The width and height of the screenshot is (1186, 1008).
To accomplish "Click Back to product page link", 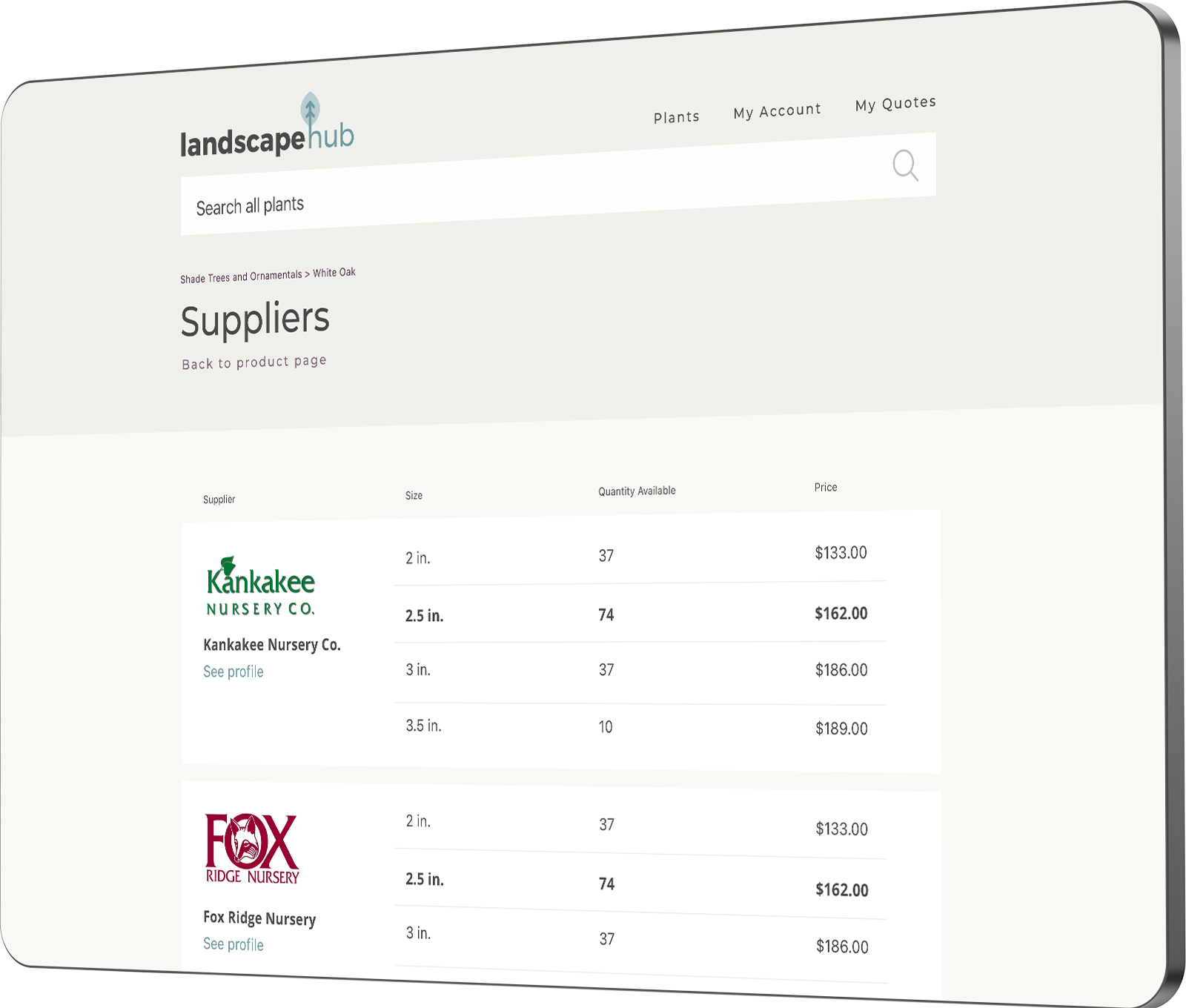I will click(254, 362).
